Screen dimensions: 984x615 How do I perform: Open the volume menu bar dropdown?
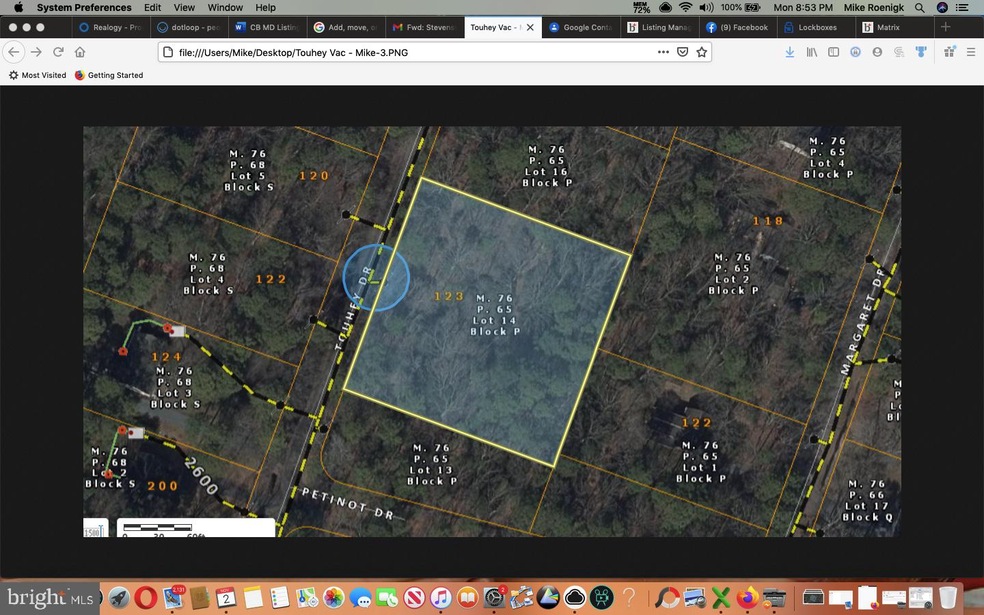pos(706,7)
